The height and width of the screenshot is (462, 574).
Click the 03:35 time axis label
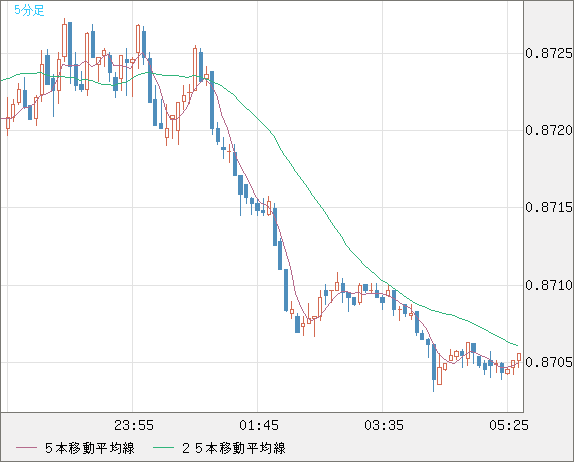coord(384,425)
